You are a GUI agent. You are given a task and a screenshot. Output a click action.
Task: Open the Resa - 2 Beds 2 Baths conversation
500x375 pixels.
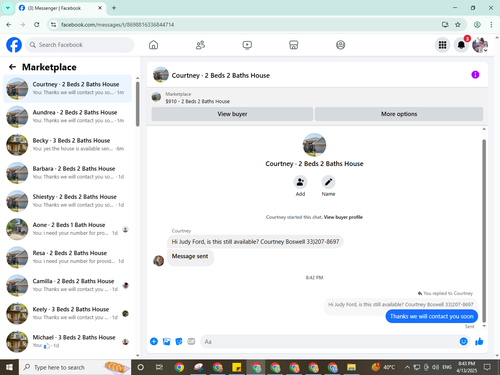coord(67,257)
